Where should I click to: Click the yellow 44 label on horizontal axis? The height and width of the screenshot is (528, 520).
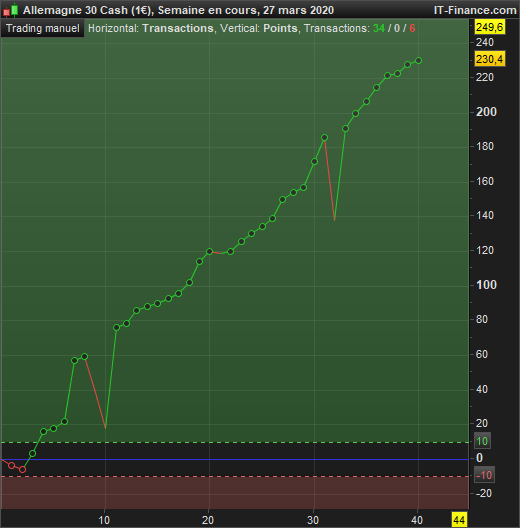point(459,520)
